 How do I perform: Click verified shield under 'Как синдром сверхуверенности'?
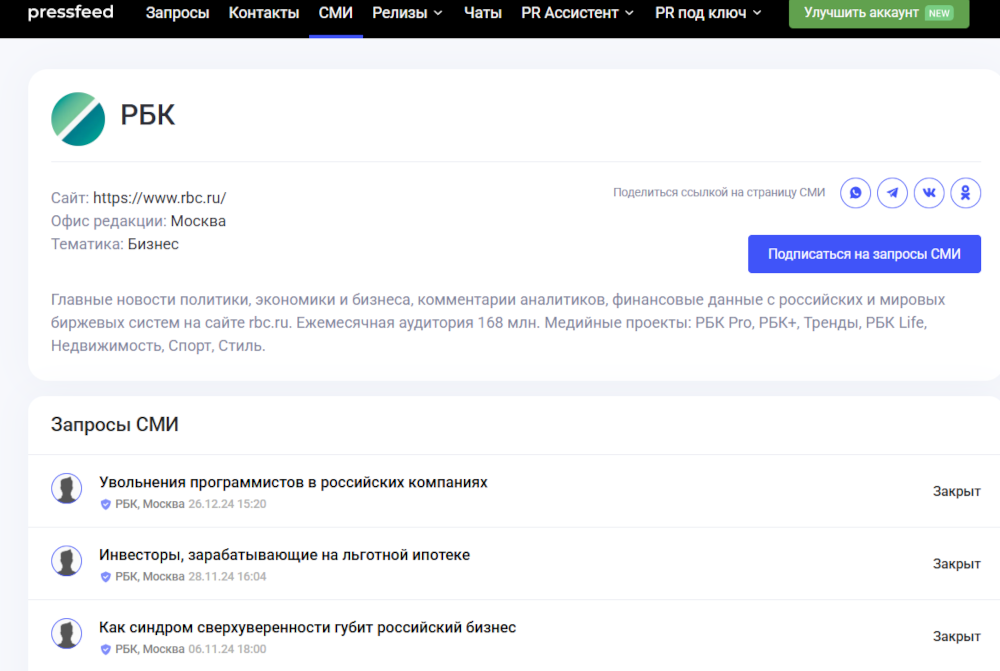(106, 650)
